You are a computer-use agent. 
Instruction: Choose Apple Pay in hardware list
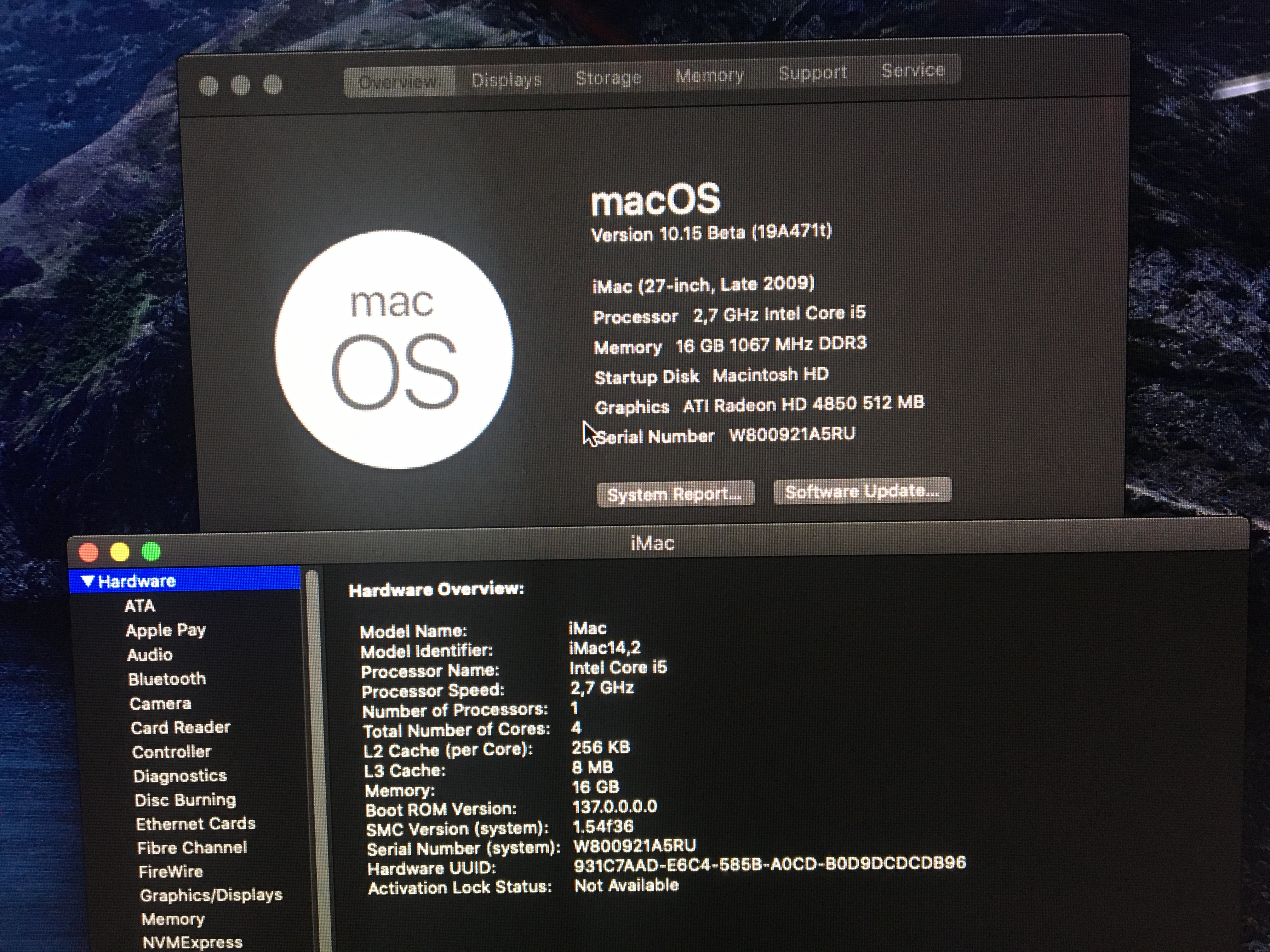tap(165, 630)
